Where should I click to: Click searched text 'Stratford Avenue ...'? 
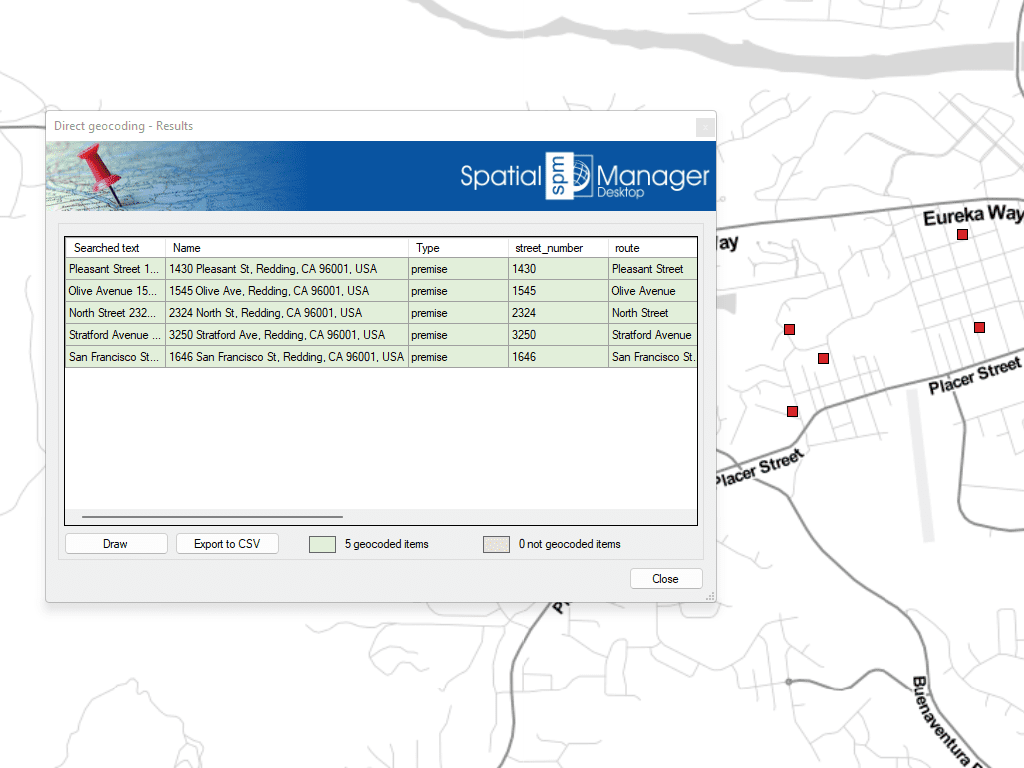pyautogui.click(x=116, y=335)
